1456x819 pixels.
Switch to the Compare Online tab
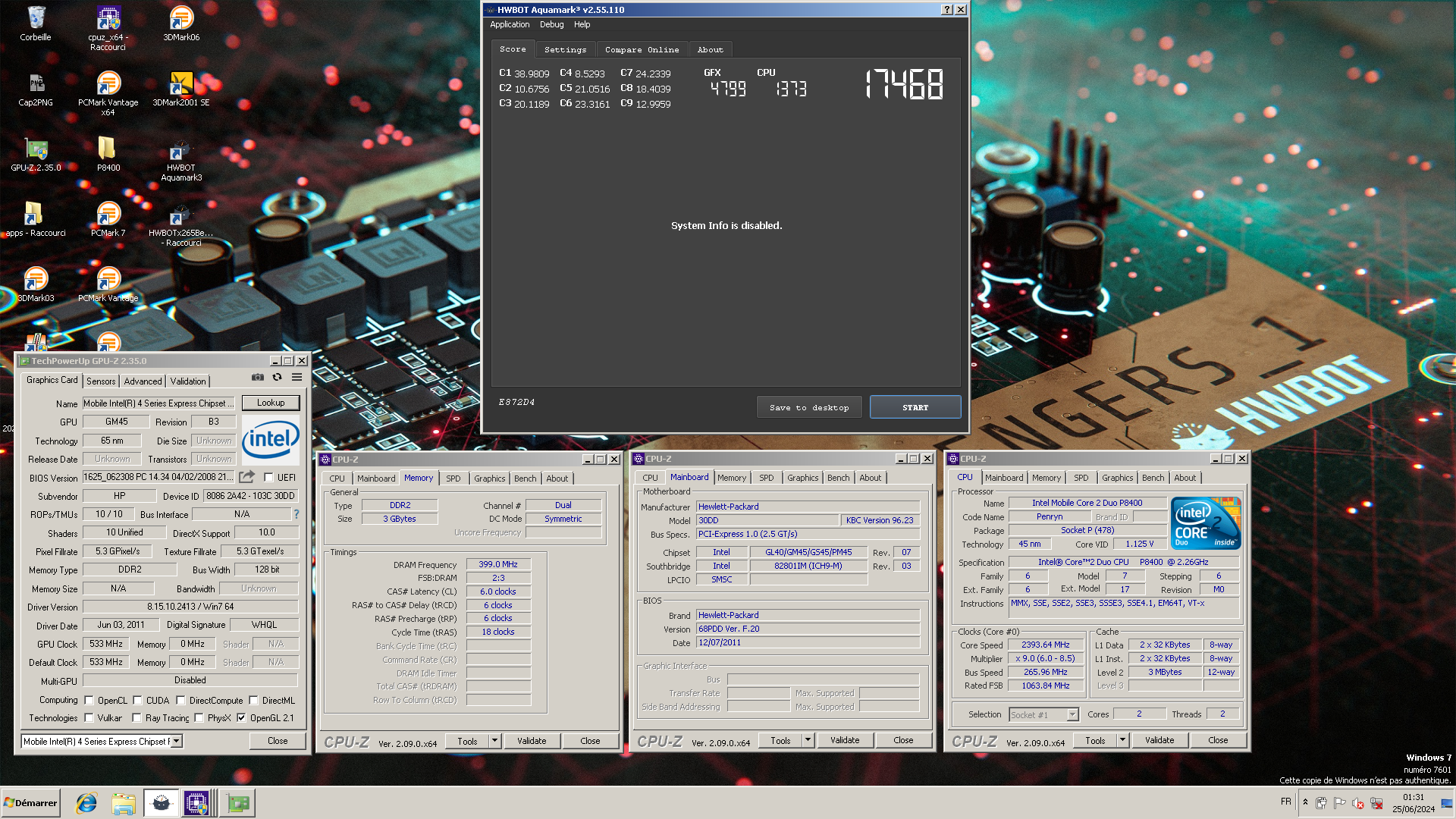tap(642, 49)
